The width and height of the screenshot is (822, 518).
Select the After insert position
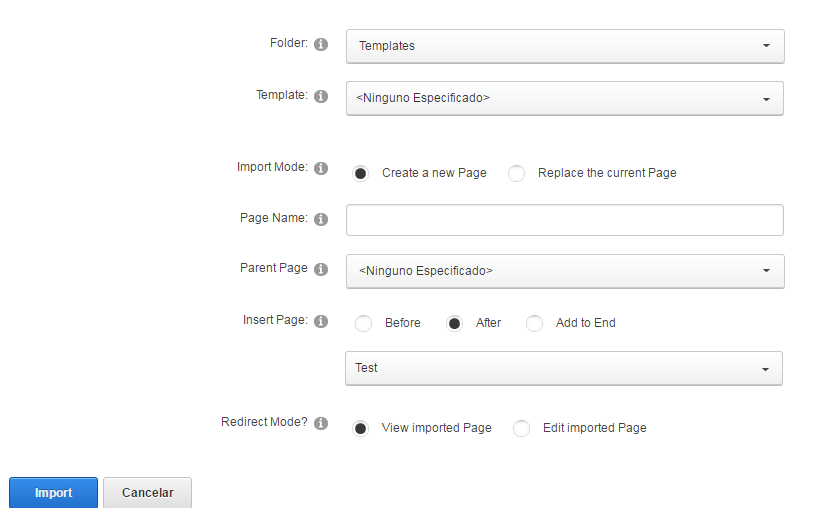coord(455,323)
